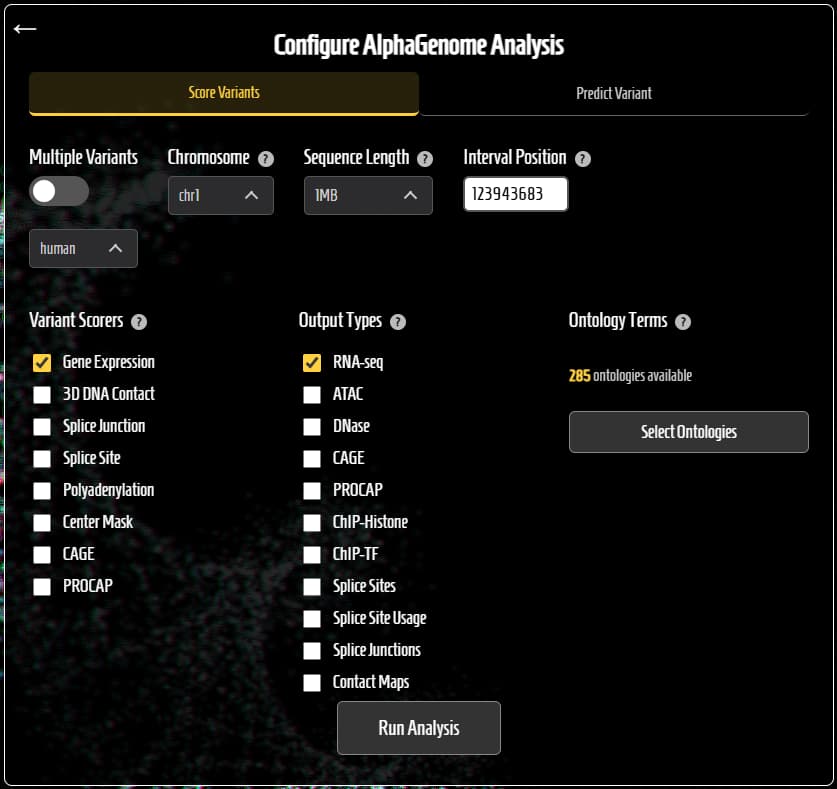Click the Select Ontologies button
This screenshot has width=837, height=789.
(689, 432)
